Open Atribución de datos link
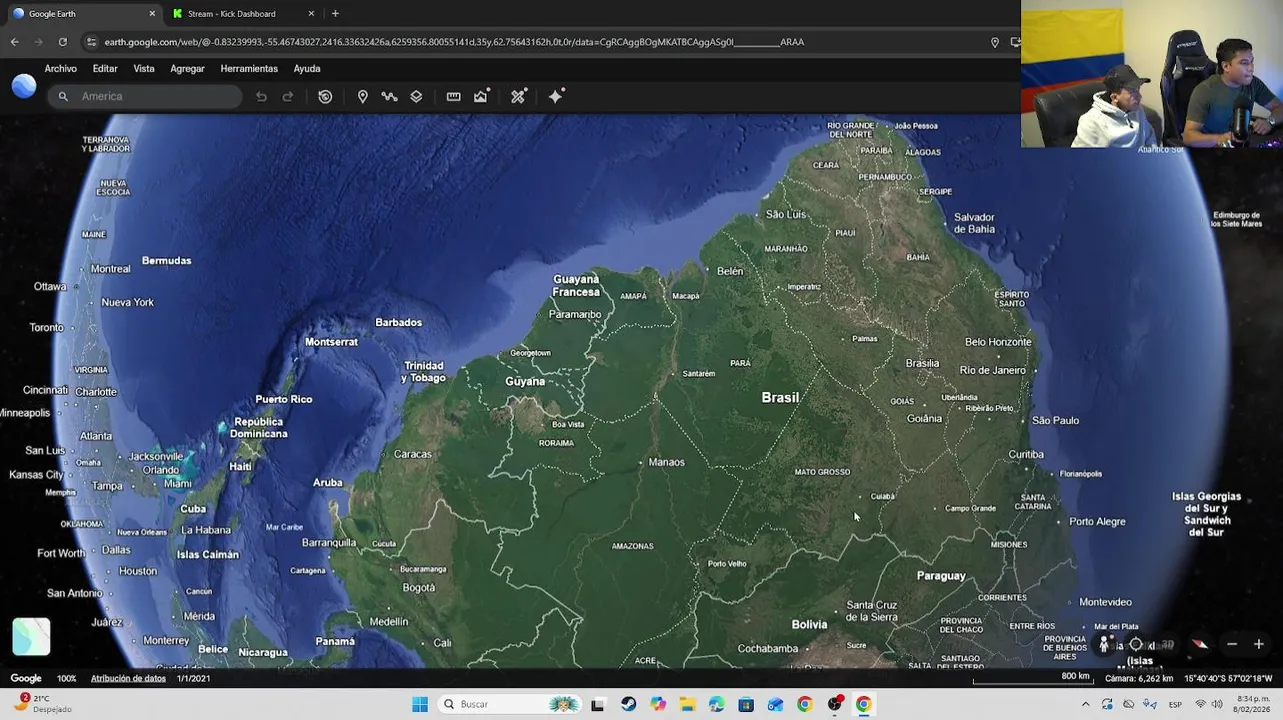This screenshot has height=720, width=1283. 128,679
